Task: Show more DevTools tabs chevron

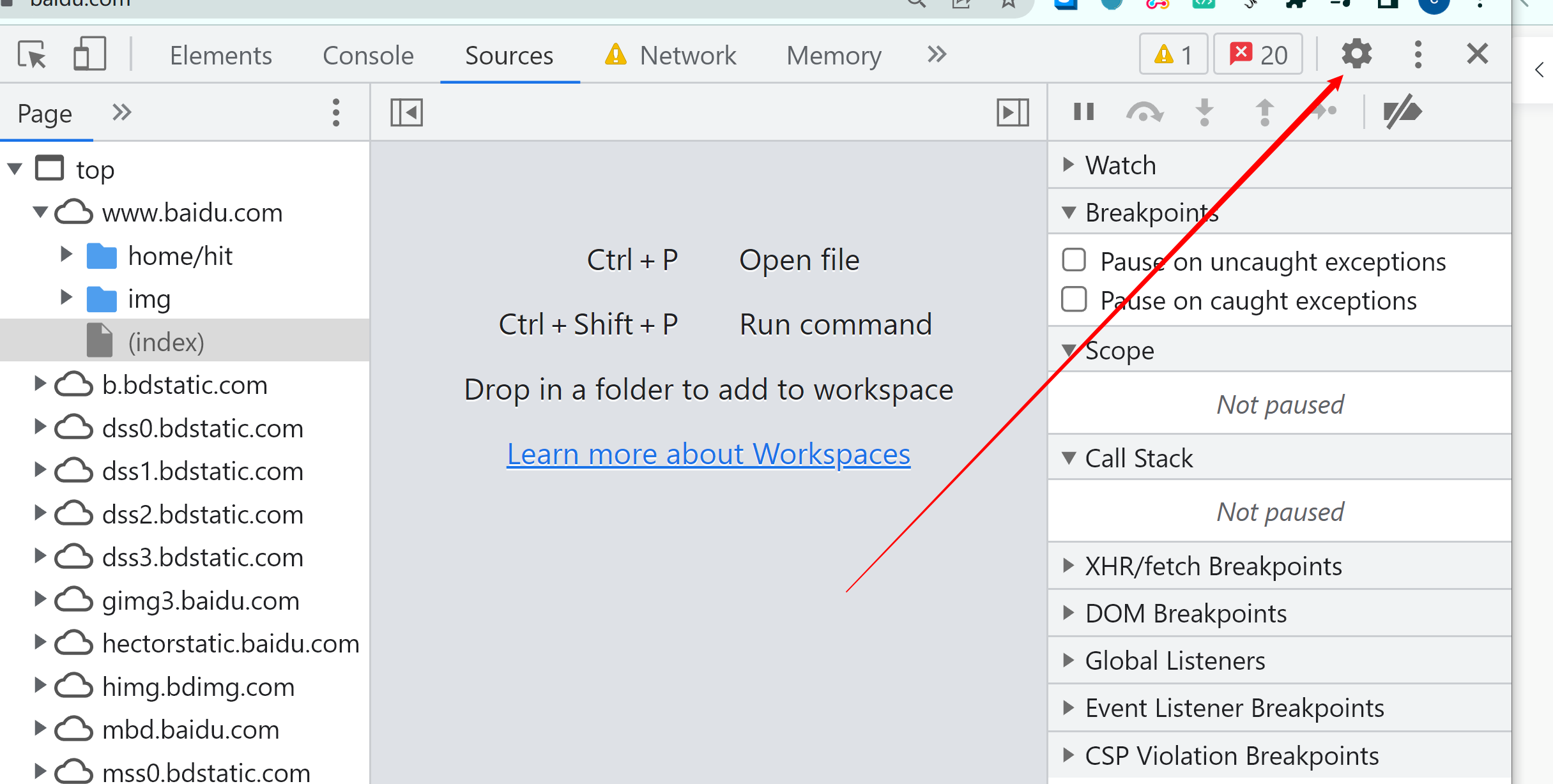Action: (937, 55)
